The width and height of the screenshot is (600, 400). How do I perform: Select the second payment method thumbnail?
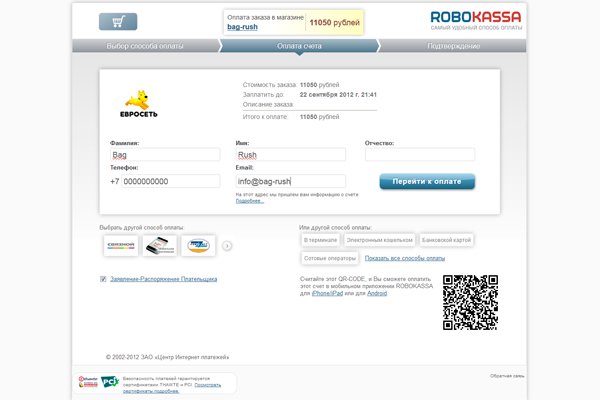(x=160, y=245)
